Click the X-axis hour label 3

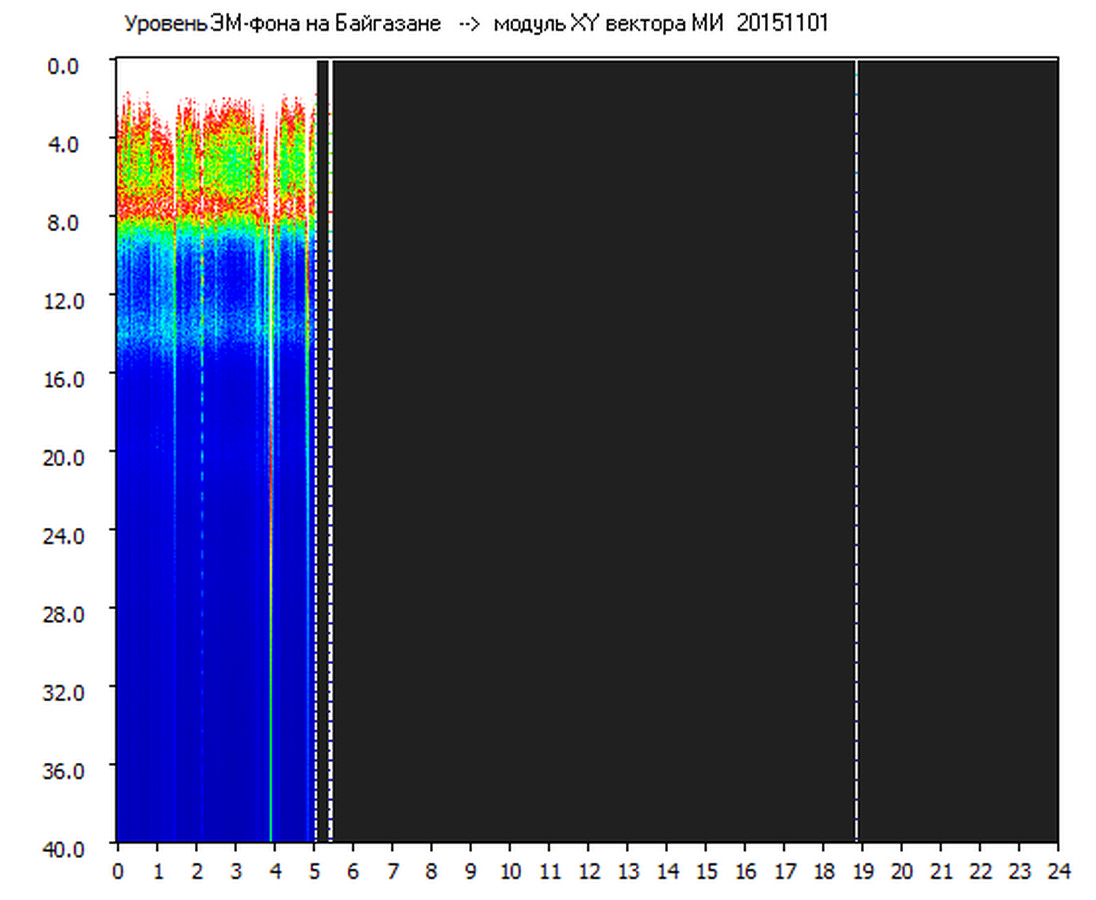click(236, 871)
